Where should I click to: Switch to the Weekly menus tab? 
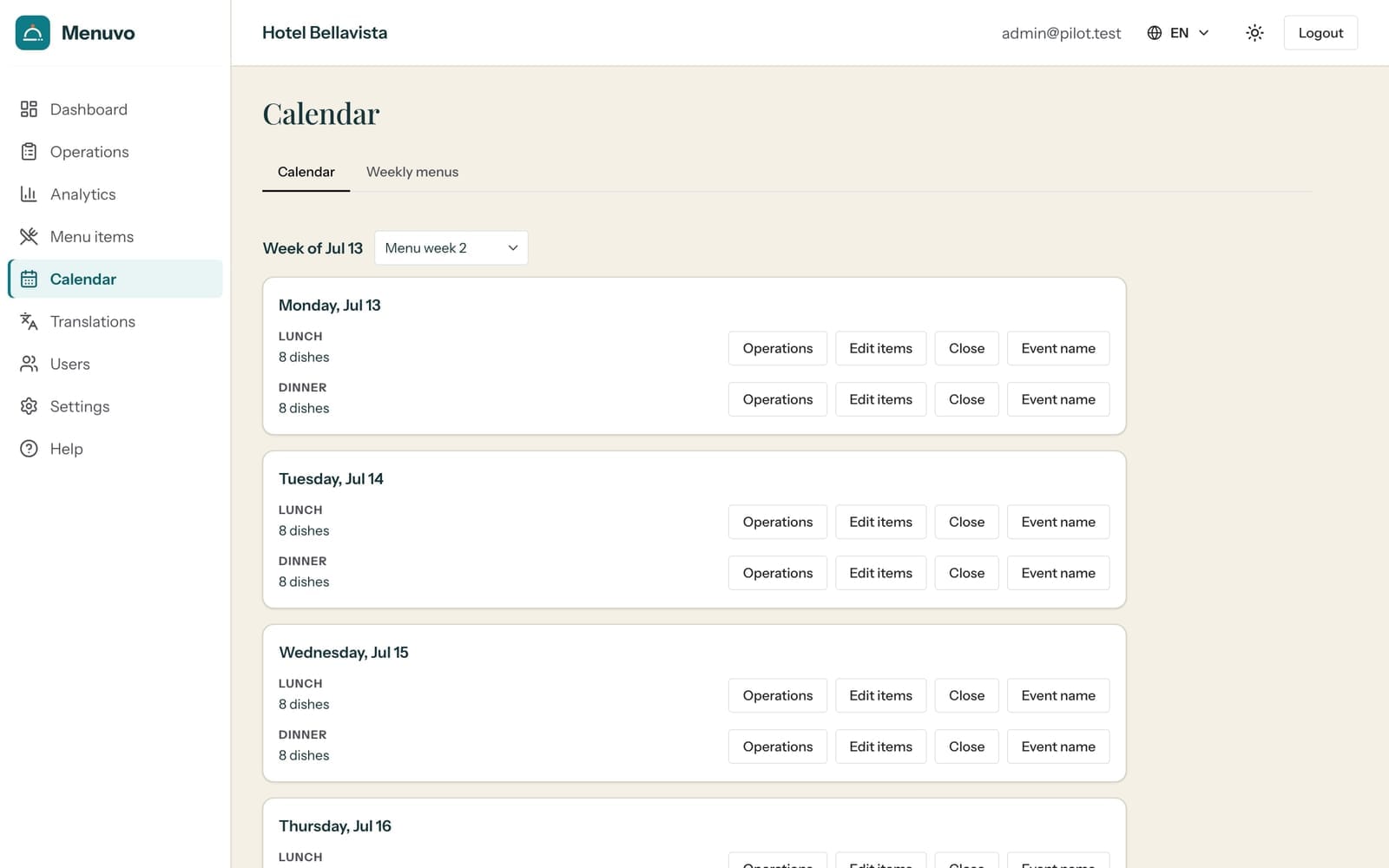412,172
